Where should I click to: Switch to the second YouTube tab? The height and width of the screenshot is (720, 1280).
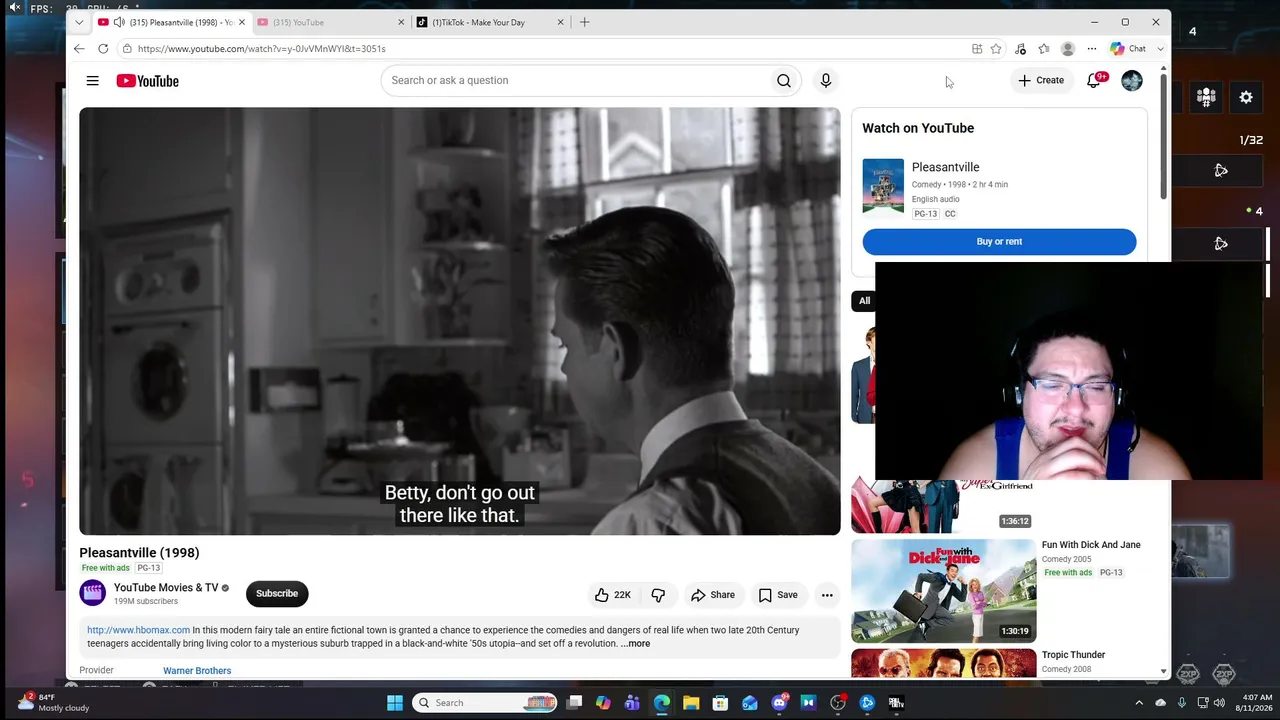point(329,22)
